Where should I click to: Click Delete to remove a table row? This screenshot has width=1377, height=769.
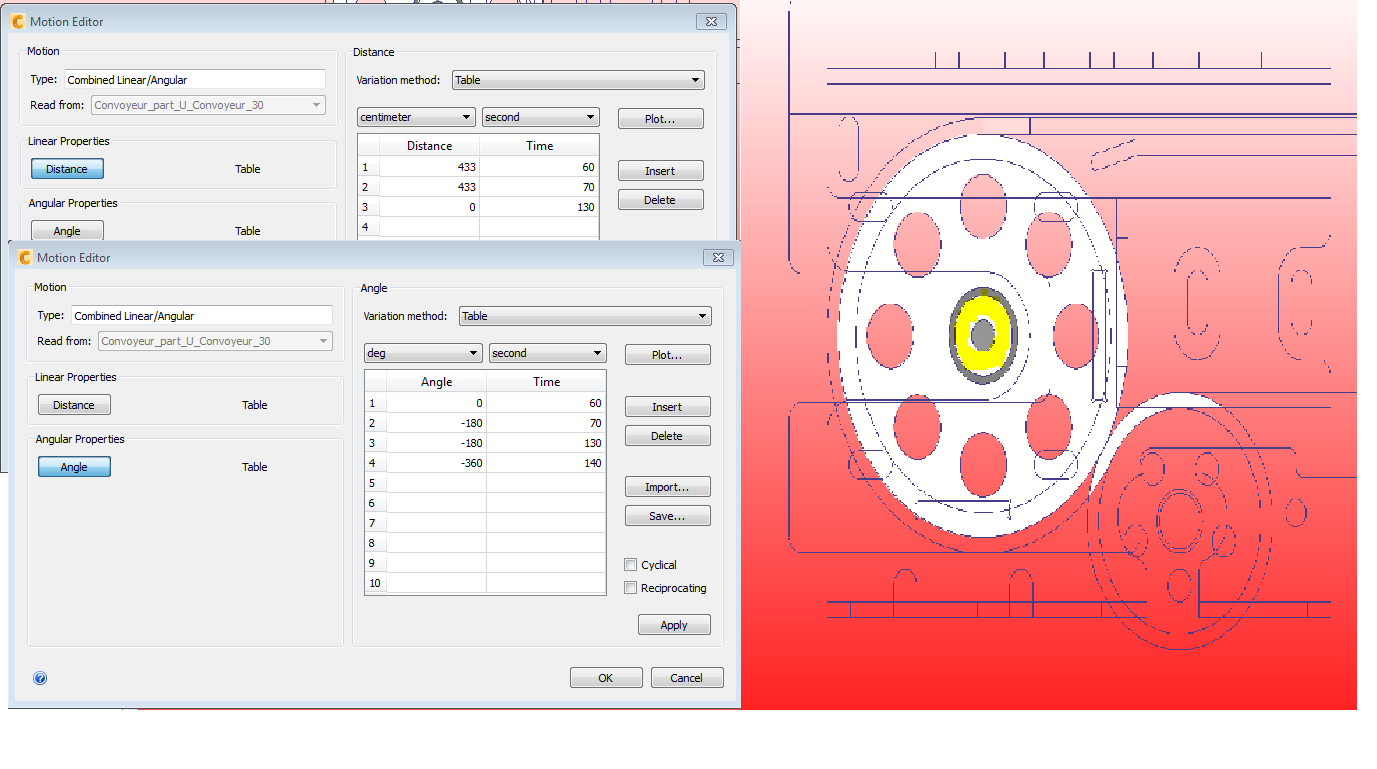[667, 435]
